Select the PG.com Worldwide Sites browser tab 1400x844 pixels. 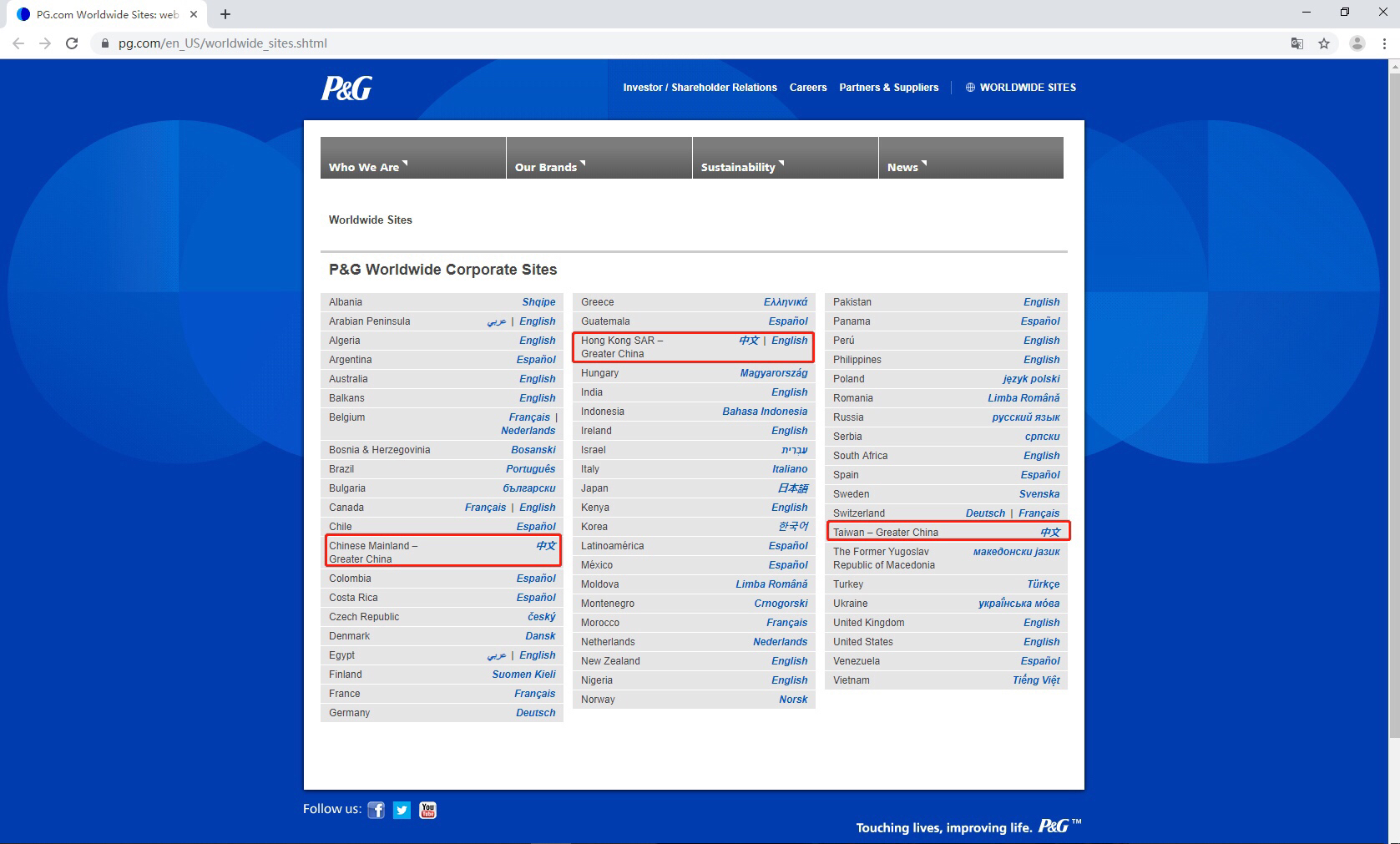[107, 14]
